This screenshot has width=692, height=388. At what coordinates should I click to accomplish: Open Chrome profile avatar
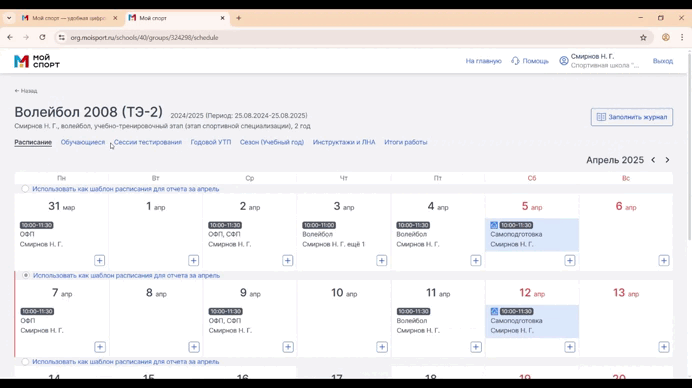click(666, 38)
